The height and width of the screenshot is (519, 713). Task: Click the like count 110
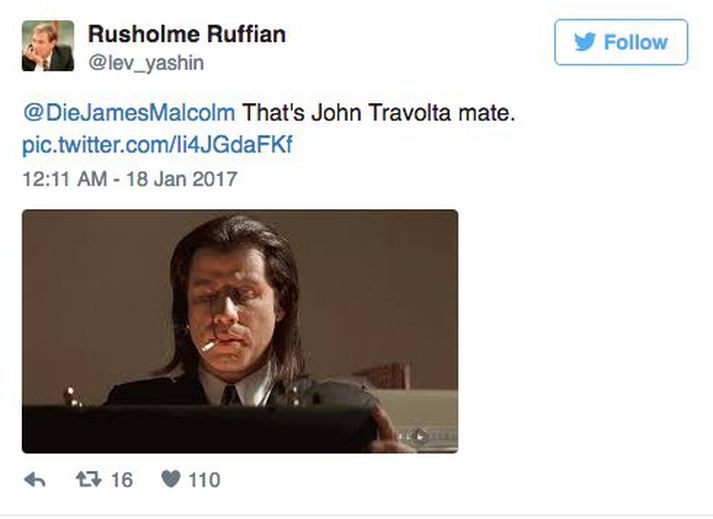[x=204, y=480]
